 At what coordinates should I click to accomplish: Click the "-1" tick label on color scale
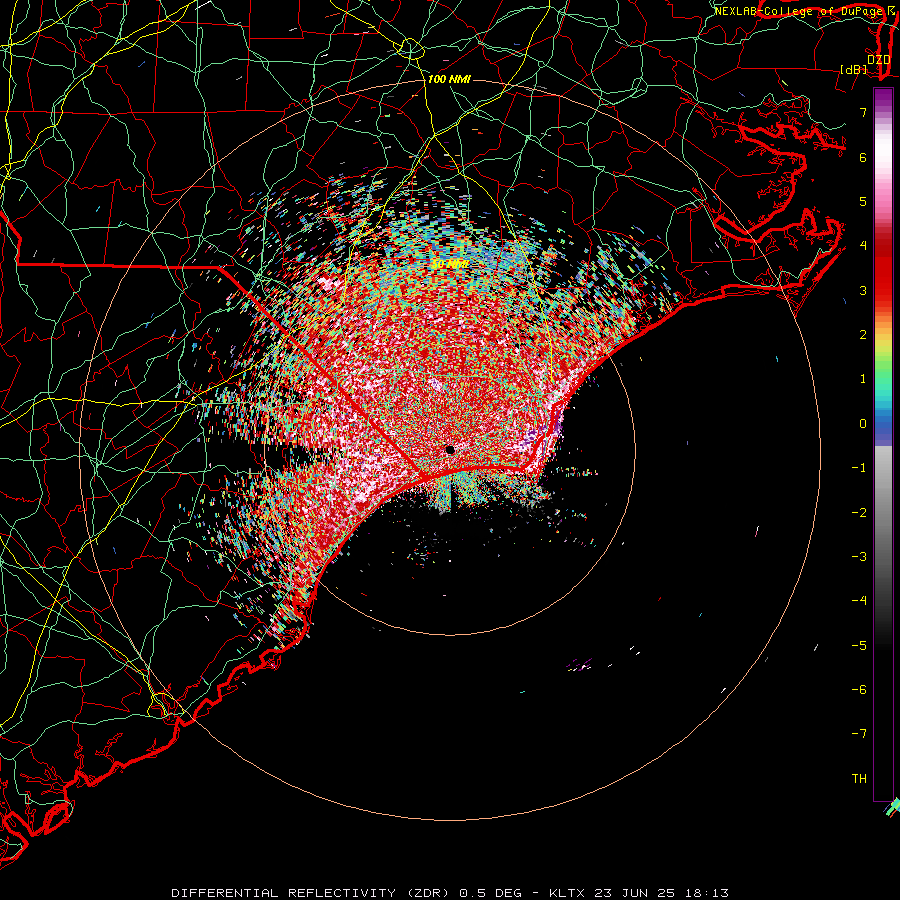pyautogui.click(x=859, y=468)
